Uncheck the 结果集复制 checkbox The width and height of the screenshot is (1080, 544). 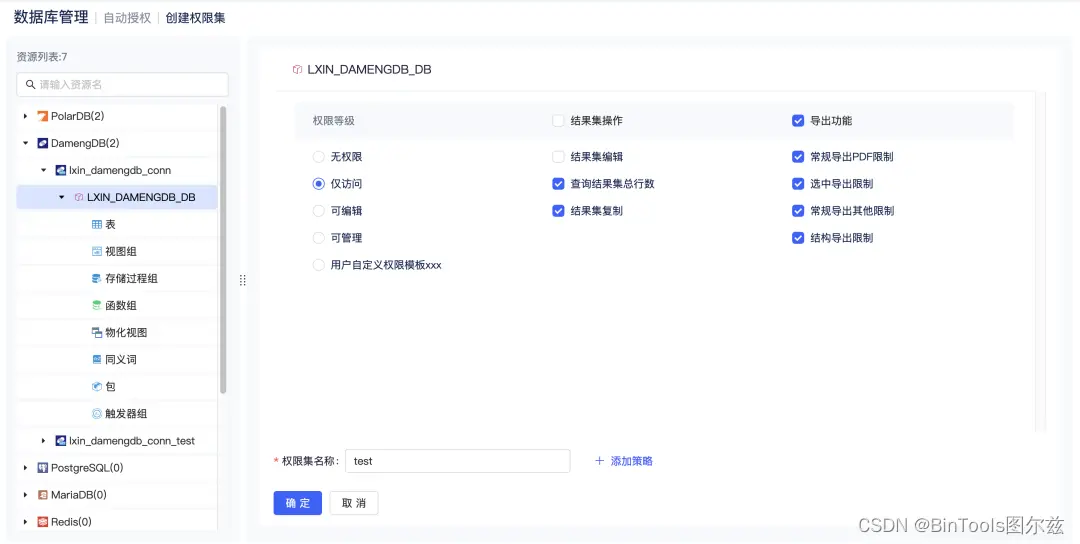click(x=559, y=211)
